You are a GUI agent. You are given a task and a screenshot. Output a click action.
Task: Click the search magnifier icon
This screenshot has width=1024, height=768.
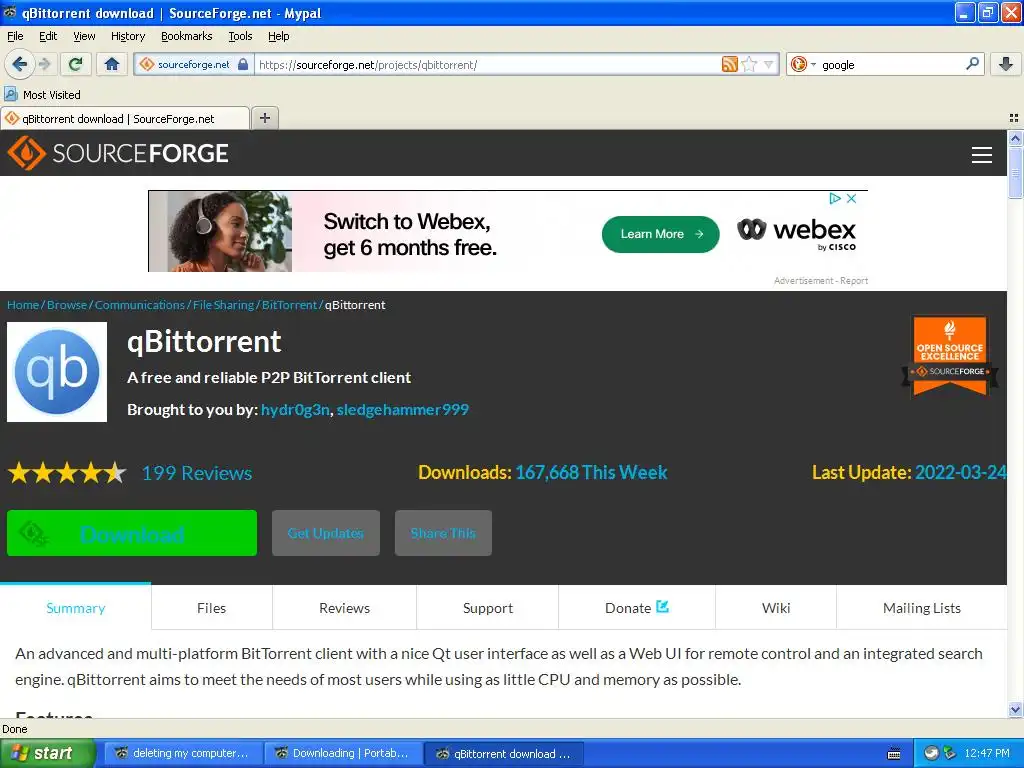972,63
